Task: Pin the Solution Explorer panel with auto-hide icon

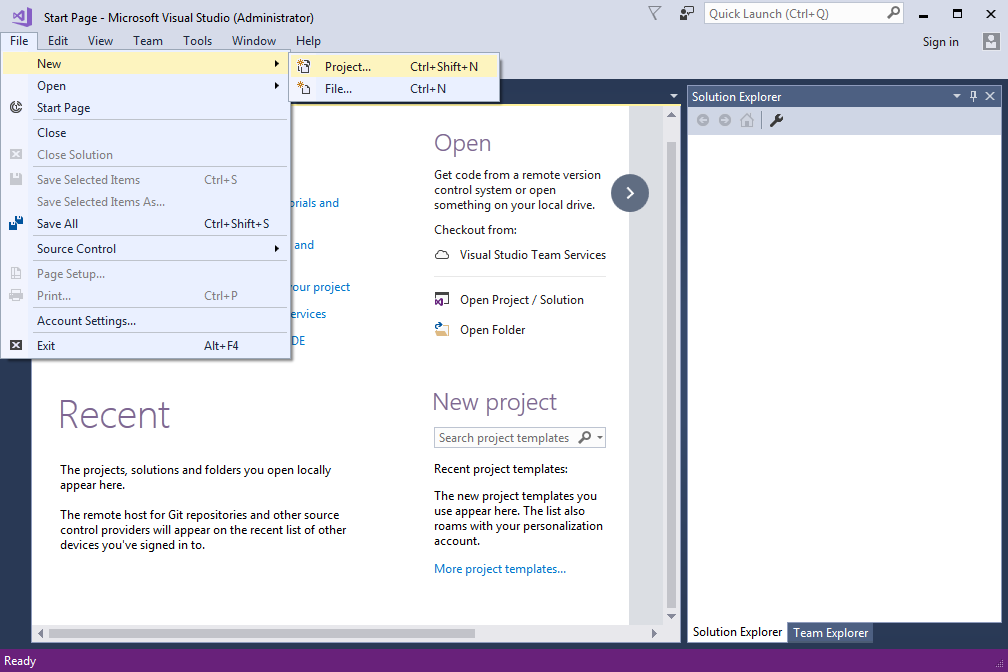Action: click(973, 96)
